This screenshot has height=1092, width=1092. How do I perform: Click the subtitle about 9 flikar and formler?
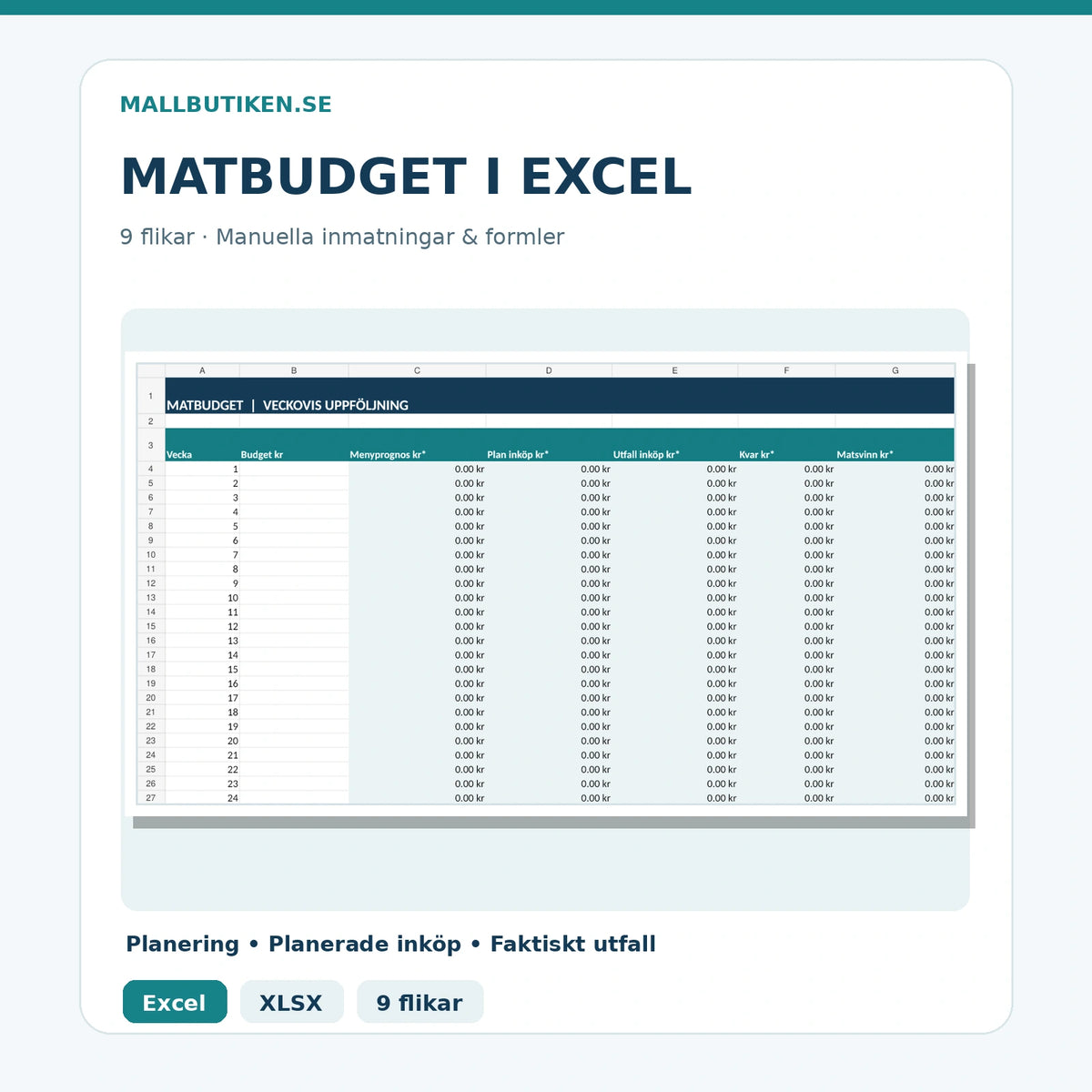tap(342, 237)
